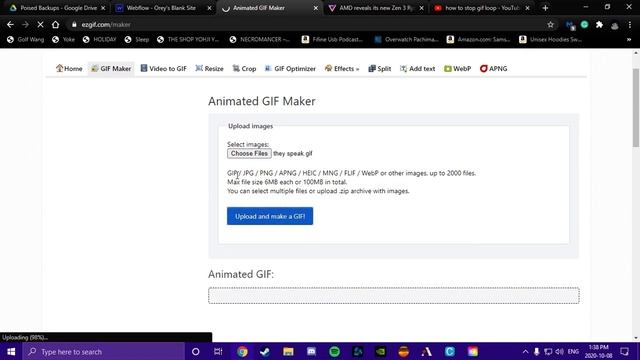Open the volume tray icon

559,351
